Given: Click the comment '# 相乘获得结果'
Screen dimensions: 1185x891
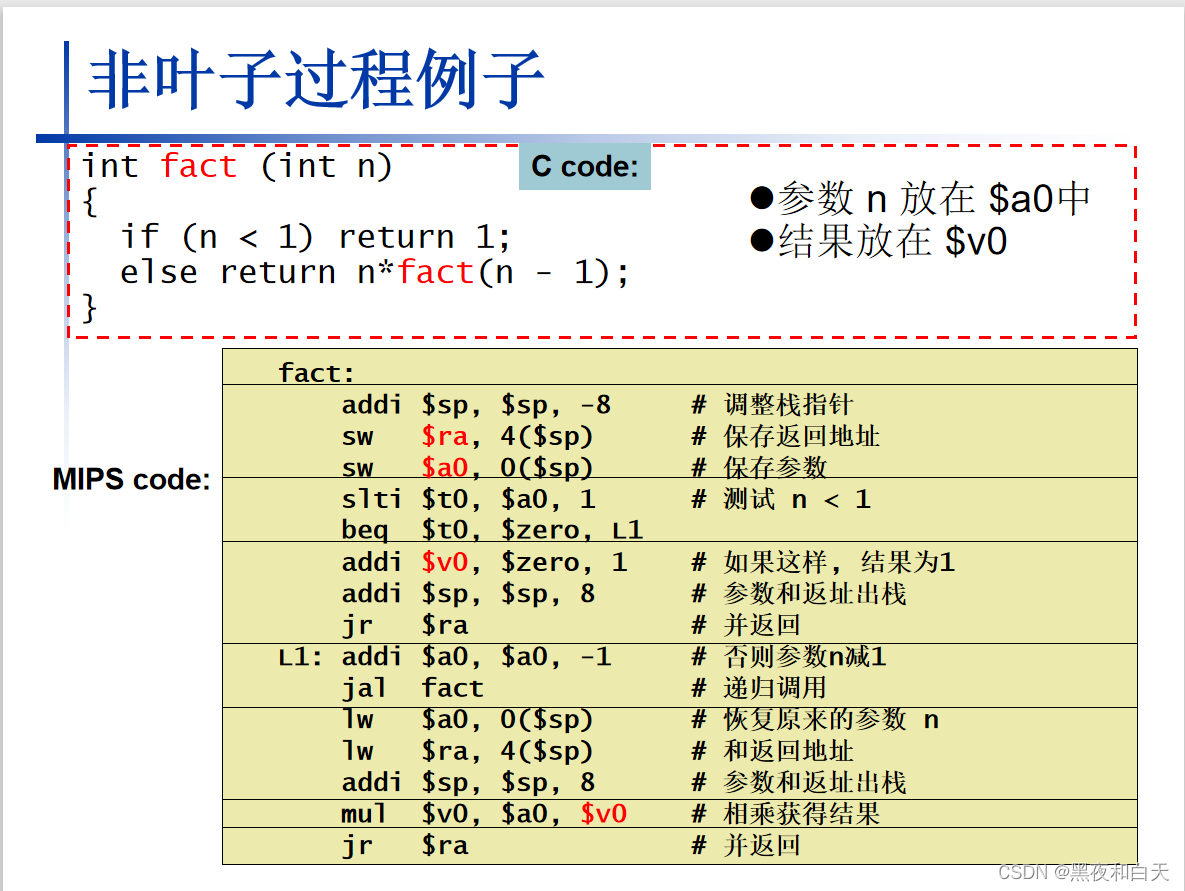Looking at the screenshot, I should point(785,814).
